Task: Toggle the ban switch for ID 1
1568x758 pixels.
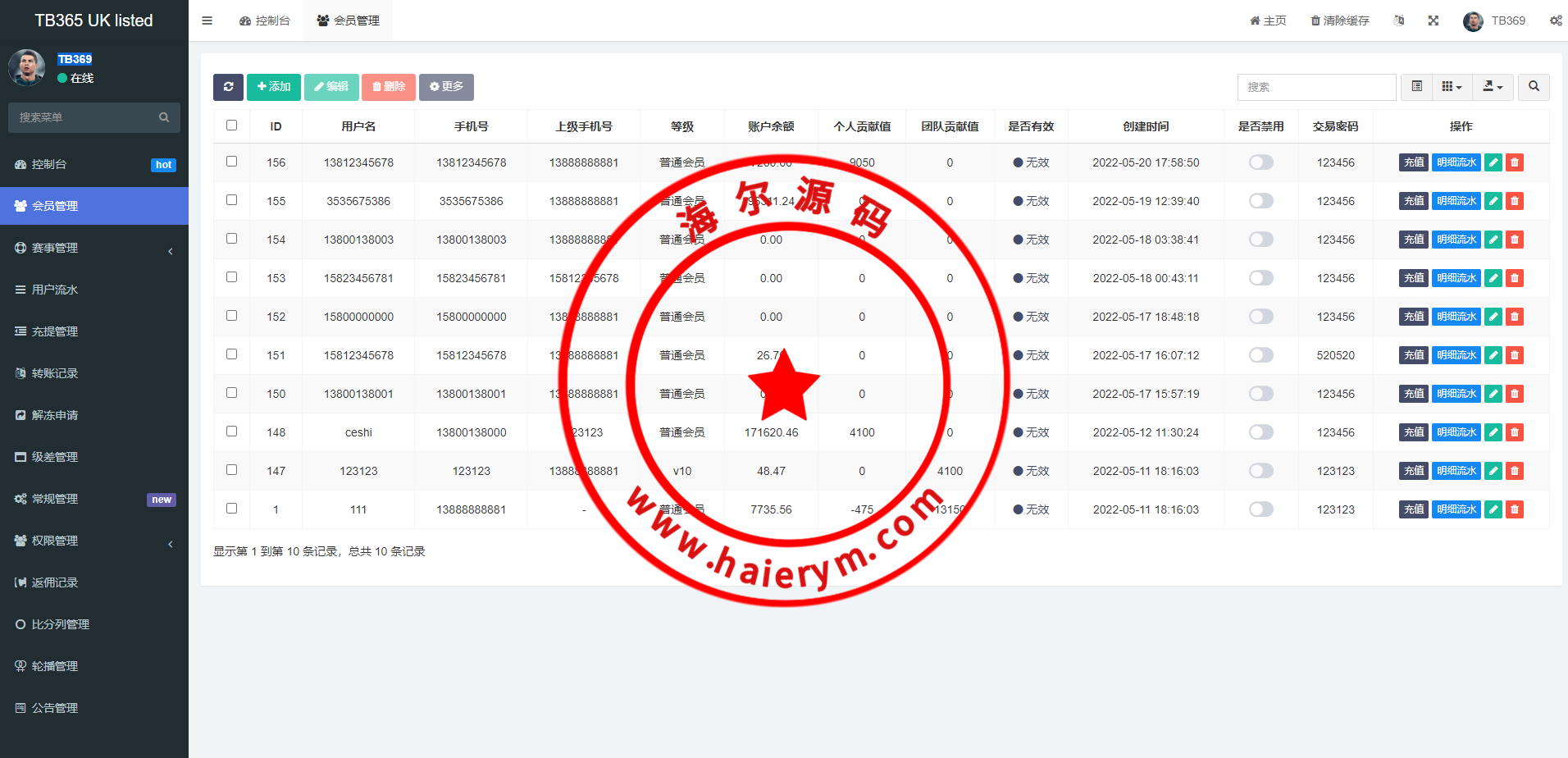Action: point(1260,509)
